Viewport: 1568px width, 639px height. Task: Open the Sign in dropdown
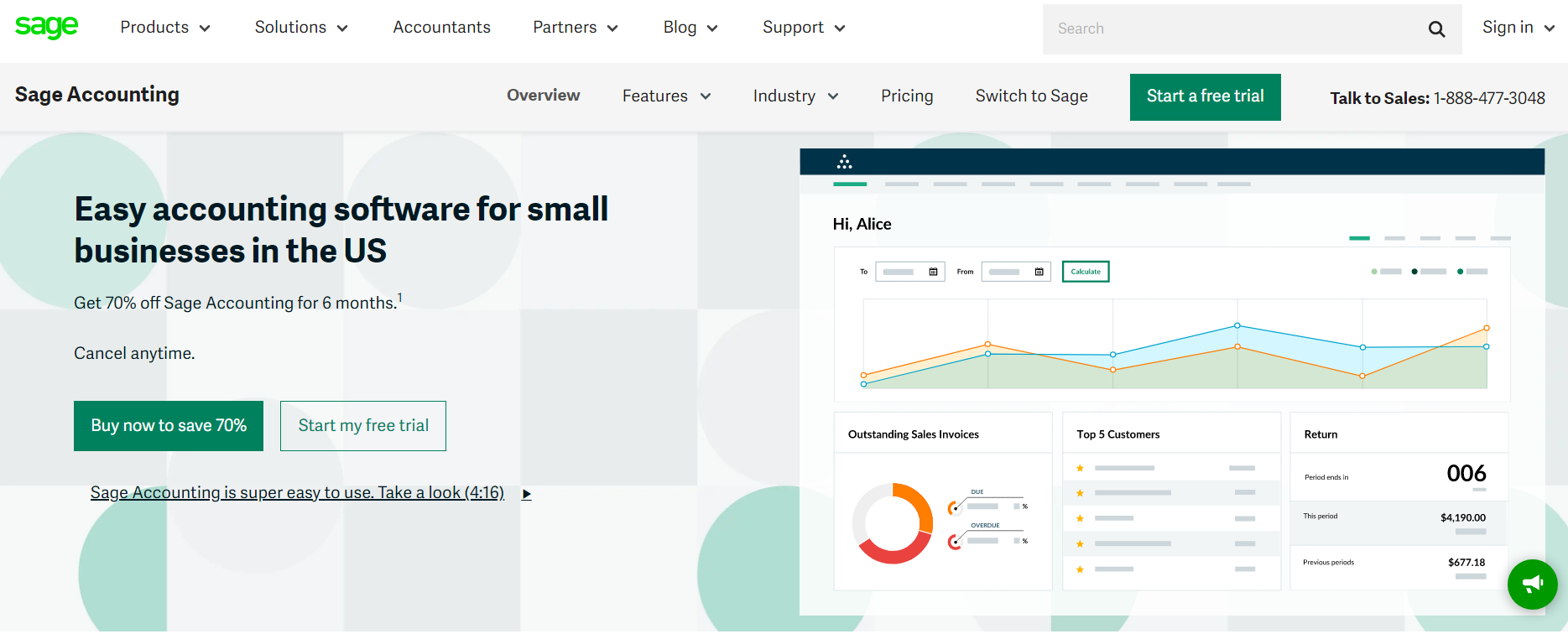1519,28
